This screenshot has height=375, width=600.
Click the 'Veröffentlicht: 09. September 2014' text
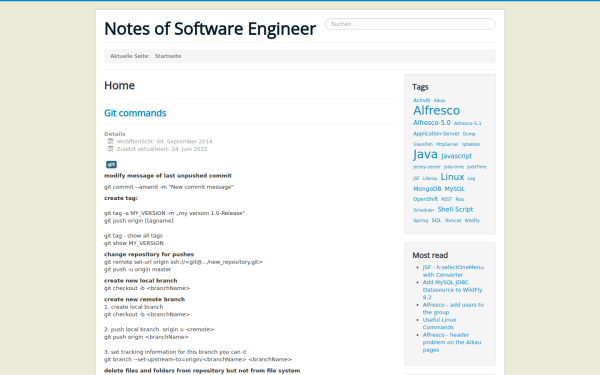tap(165, 142)
